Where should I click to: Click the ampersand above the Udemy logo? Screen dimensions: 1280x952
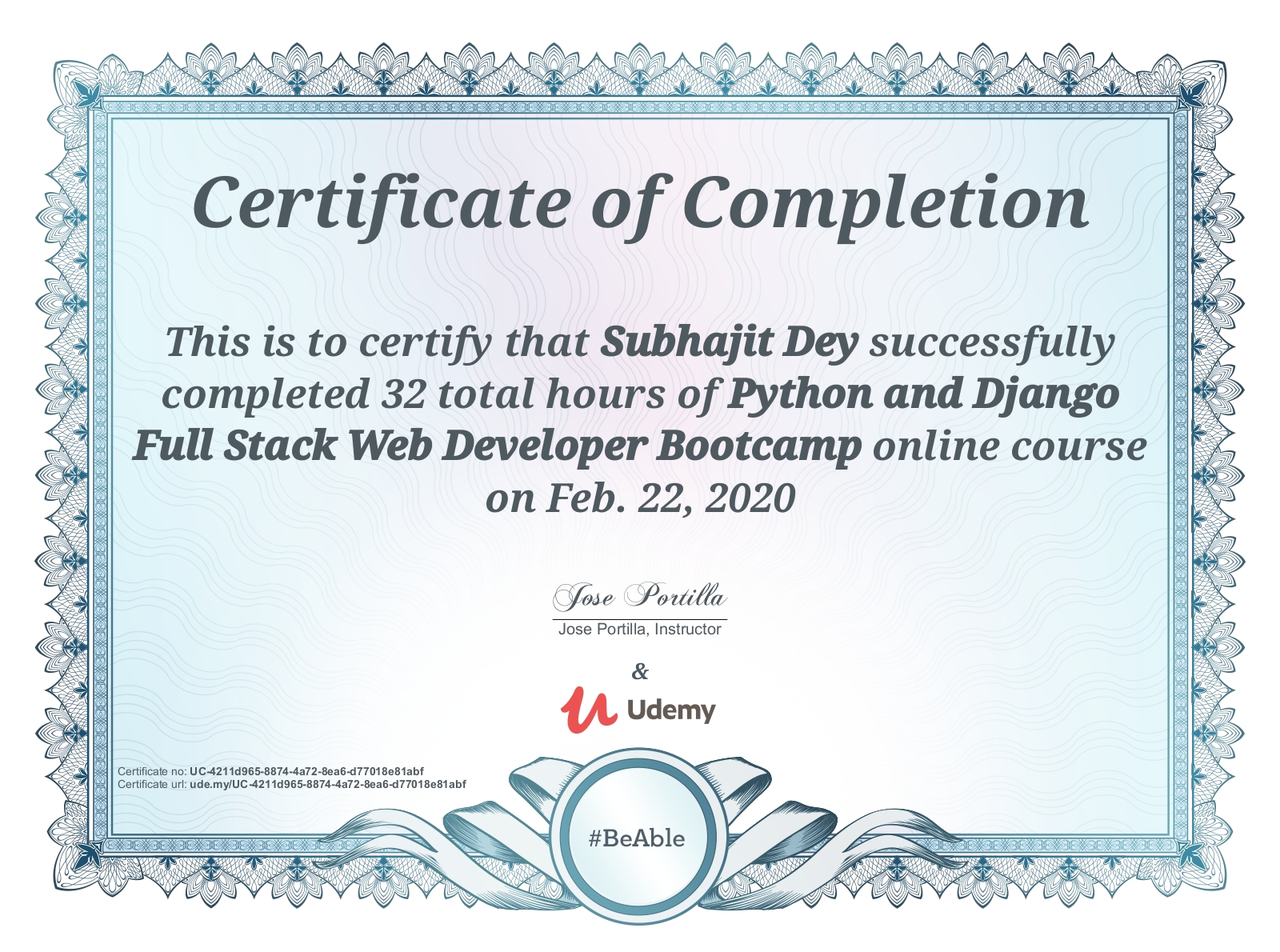click(x=640, y=671)
